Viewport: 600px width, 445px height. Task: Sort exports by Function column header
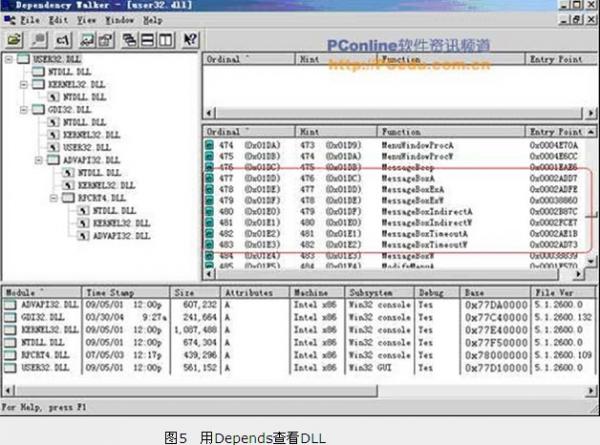451,132
